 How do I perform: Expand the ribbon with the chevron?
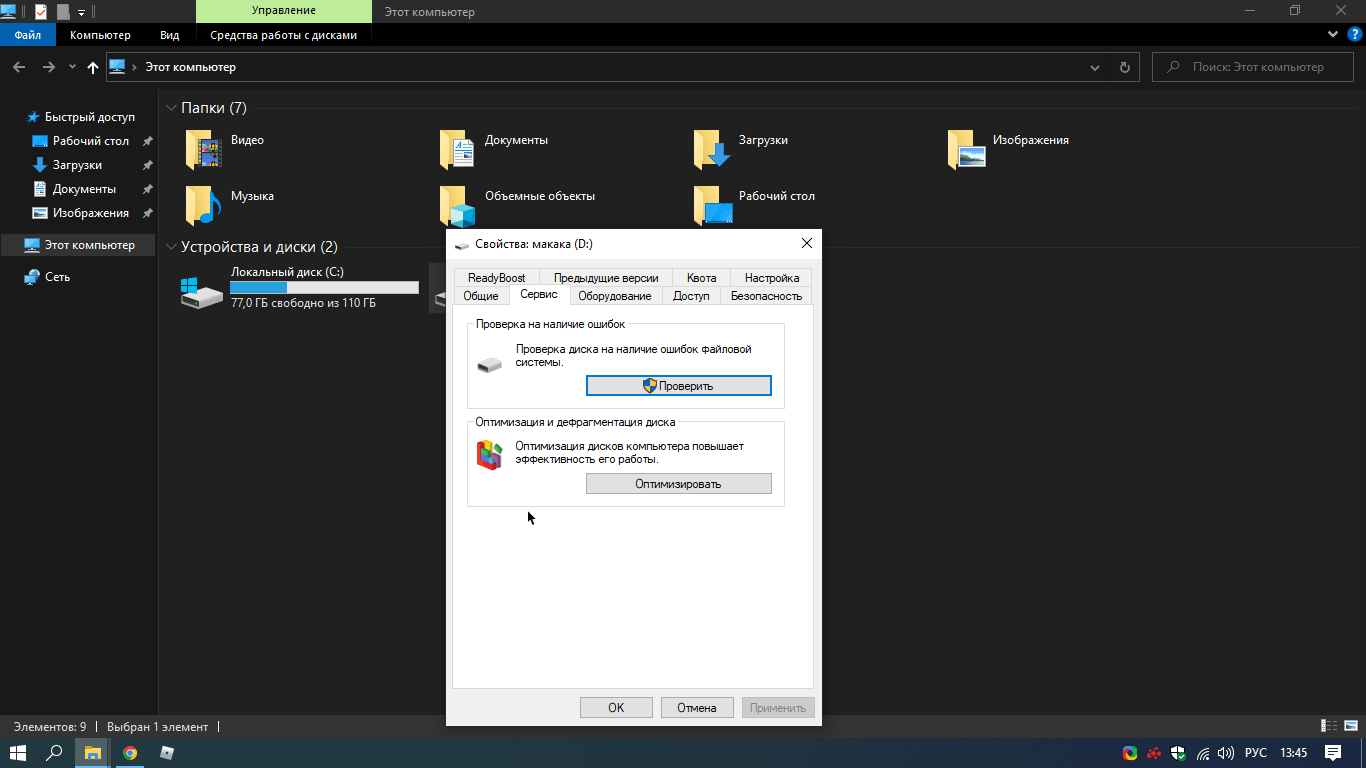[1333, 34]
